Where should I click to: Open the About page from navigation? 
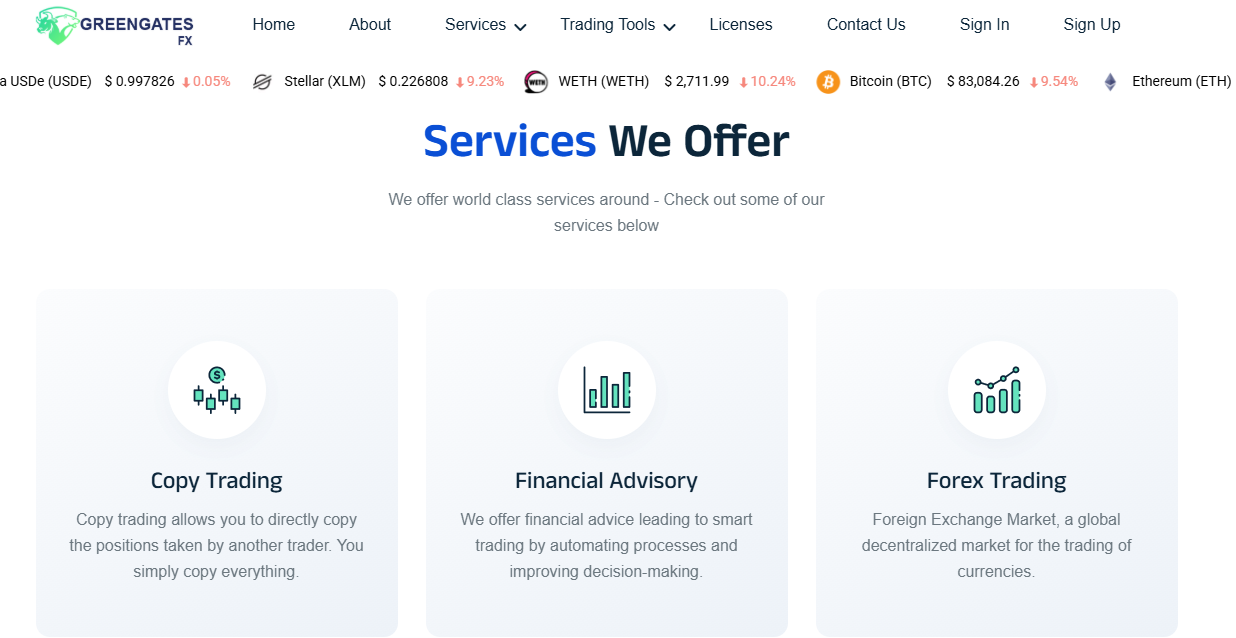point(370,25)
